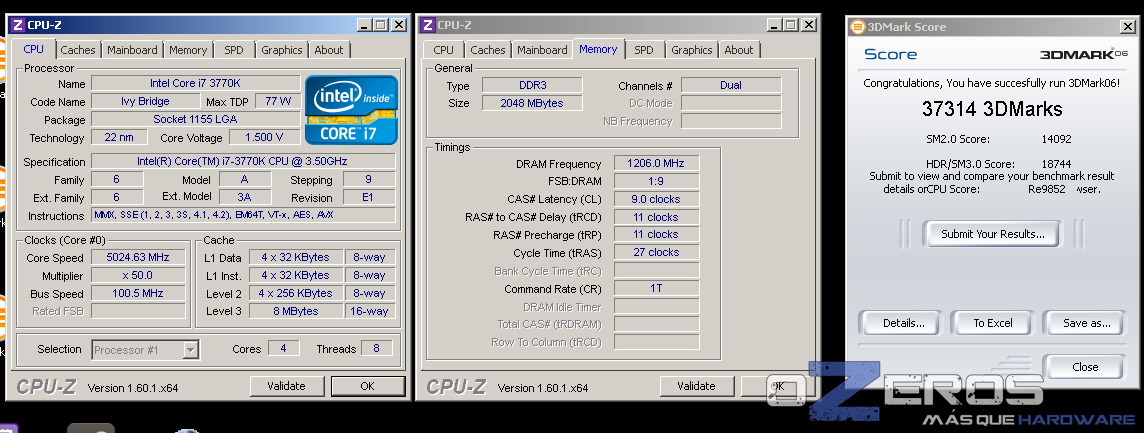1144x433 pixels.
Task: Close 3DMark Score window via X
Action: coord(1128,27)
